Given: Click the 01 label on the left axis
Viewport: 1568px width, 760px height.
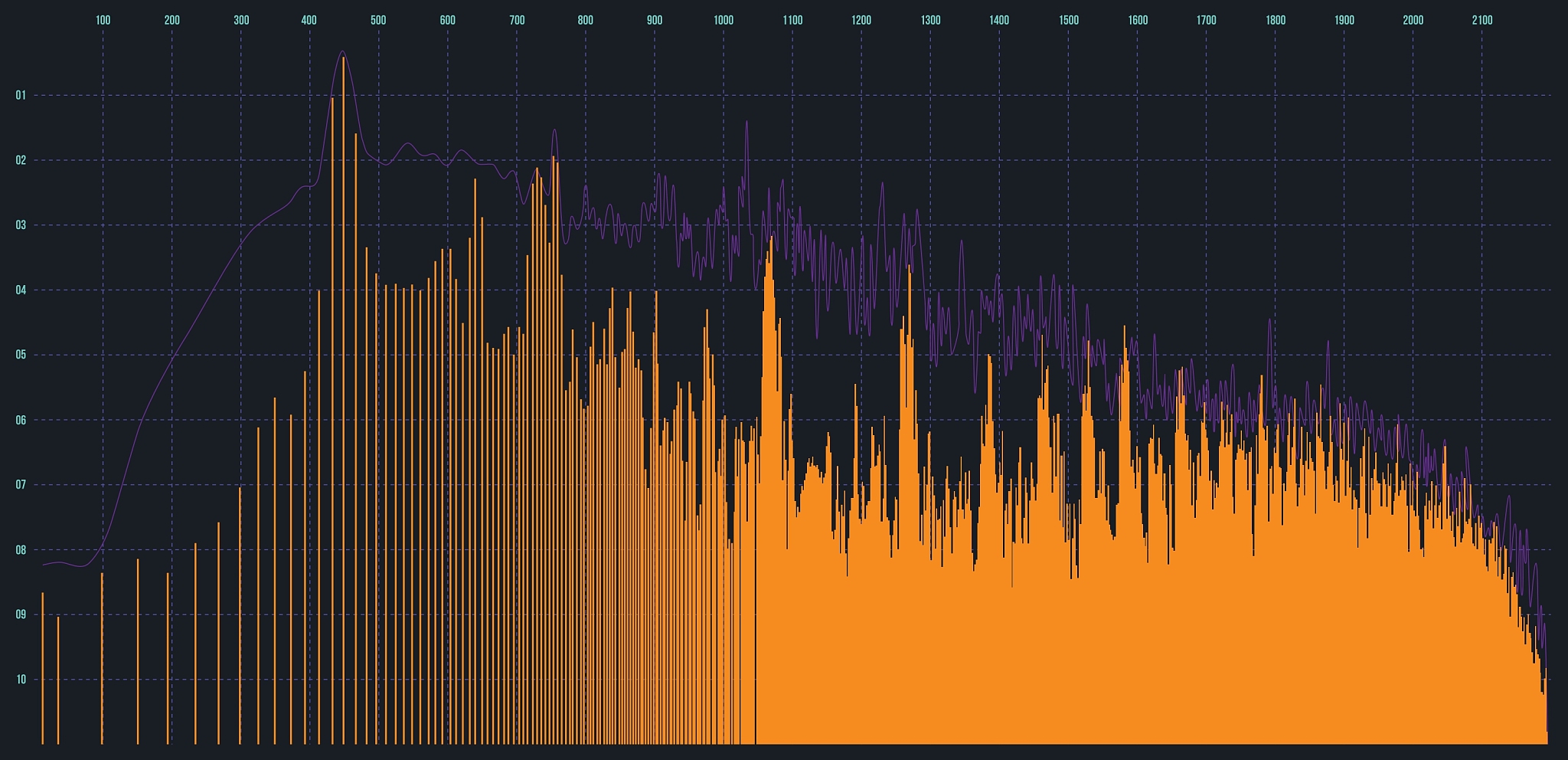Looking at the screenshot, I should 21,96.
